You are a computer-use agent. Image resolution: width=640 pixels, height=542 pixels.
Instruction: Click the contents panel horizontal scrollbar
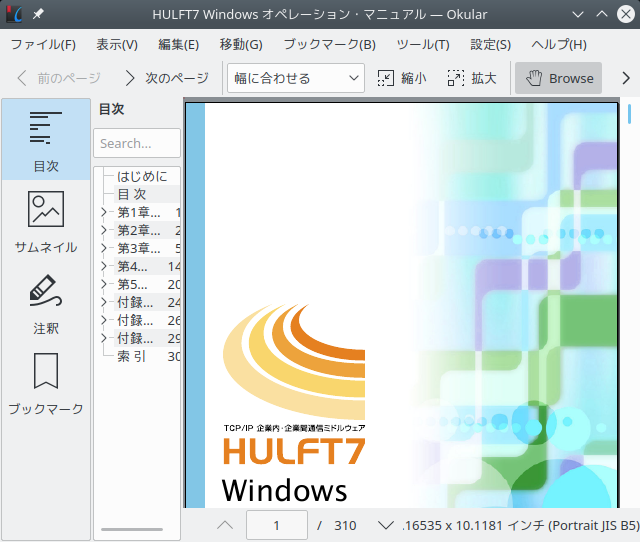click(x=132, y=529)
